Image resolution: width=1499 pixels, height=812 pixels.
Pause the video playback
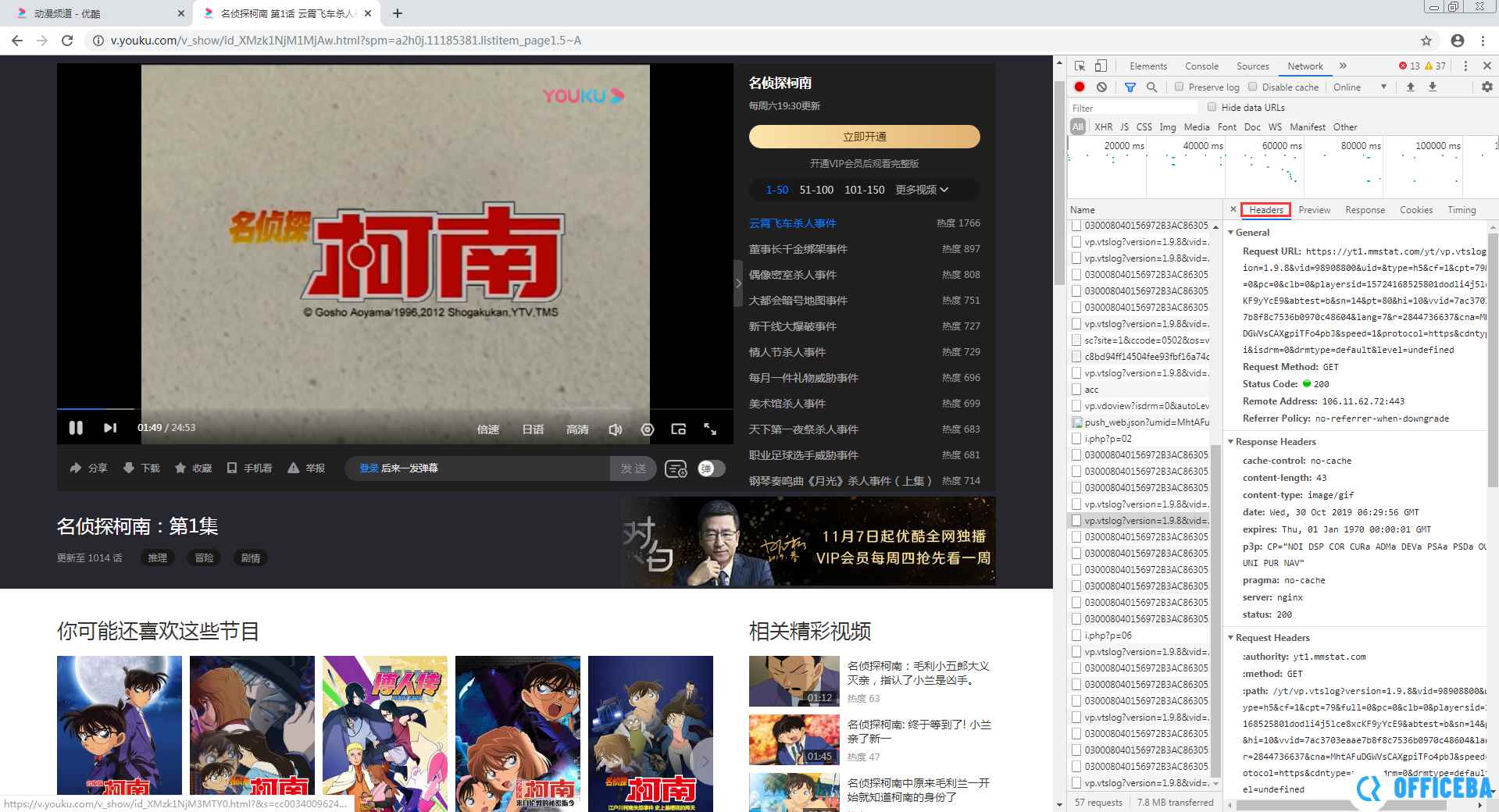click(76, 427)
